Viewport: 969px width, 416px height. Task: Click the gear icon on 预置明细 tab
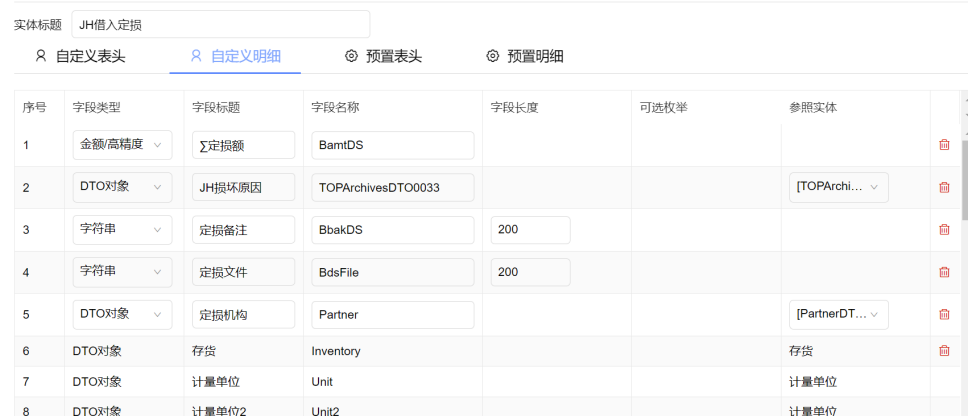(493, 56)
